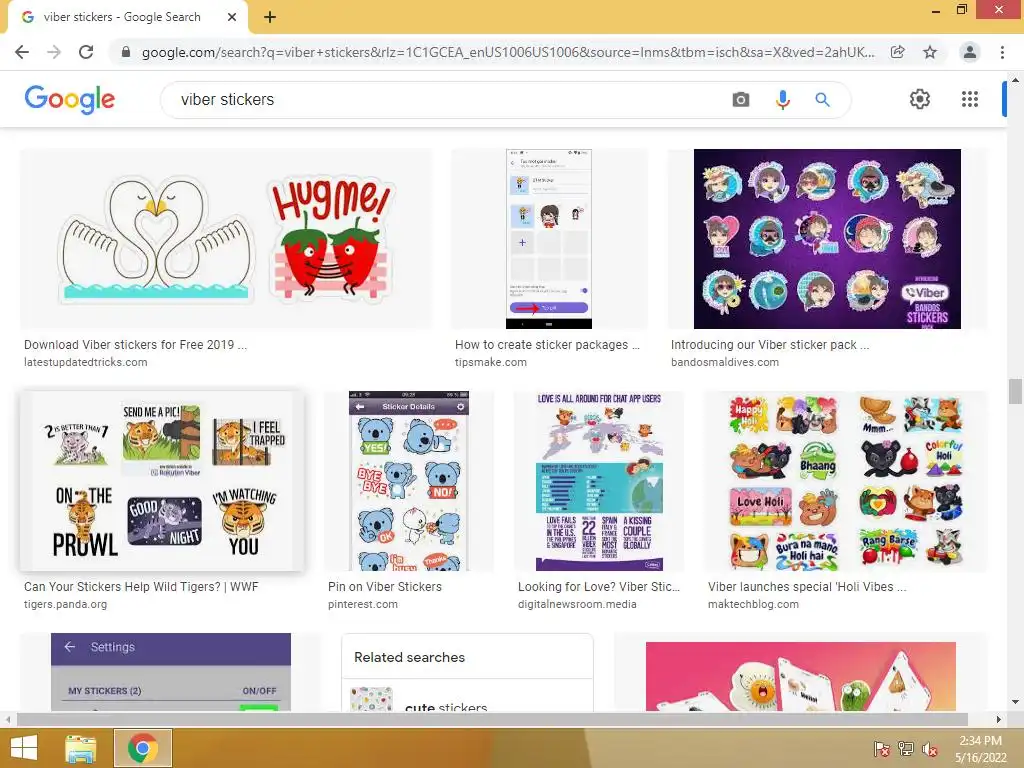Visit tigers.panda.org source link
This screenshot has width=1024, height=768.
click(x=65, y=605)
